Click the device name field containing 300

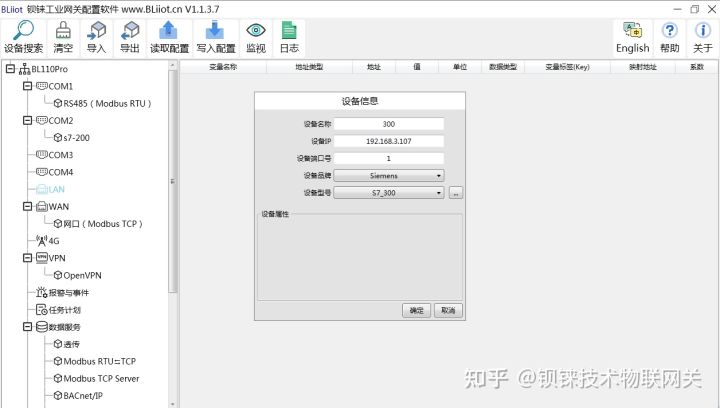[x=389, y=124]
